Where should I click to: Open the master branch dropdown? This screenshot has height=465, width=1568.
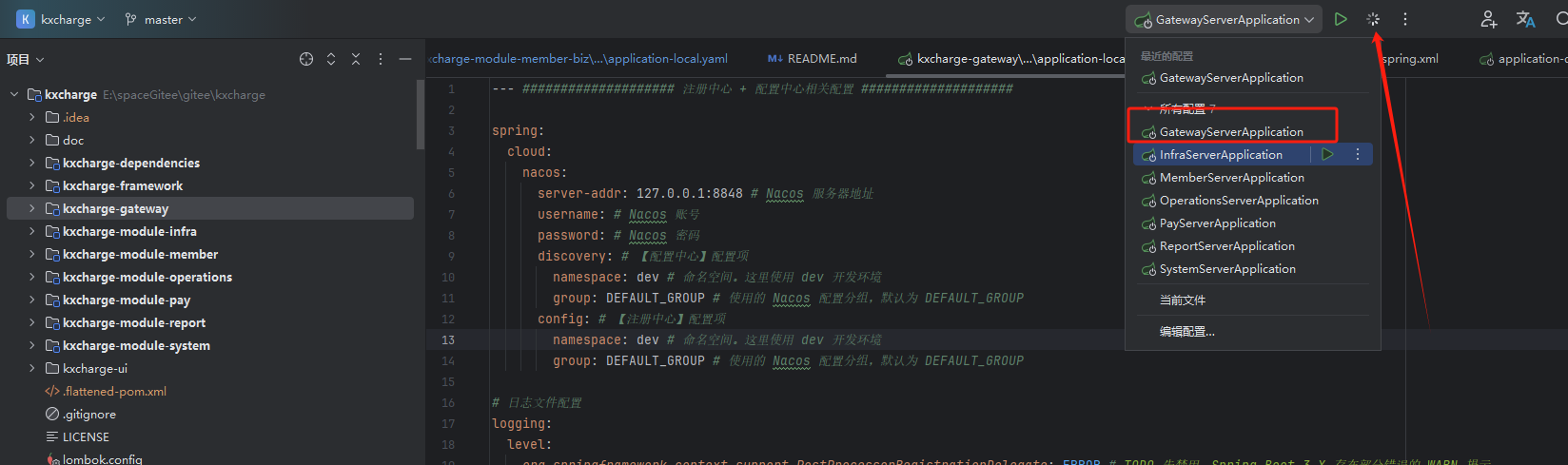pos(161,19)
